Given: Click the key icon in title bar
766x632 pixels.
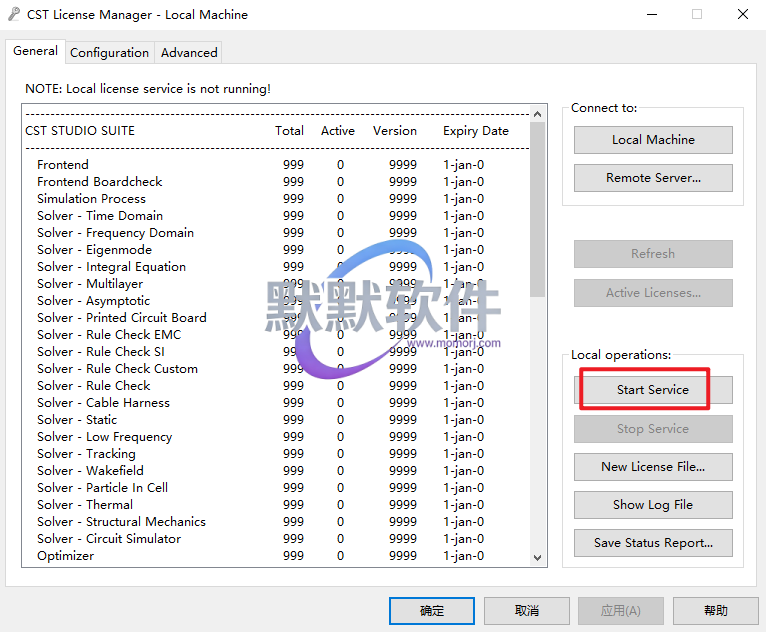Looking at the screenshot, I should [x=14, y=15].
